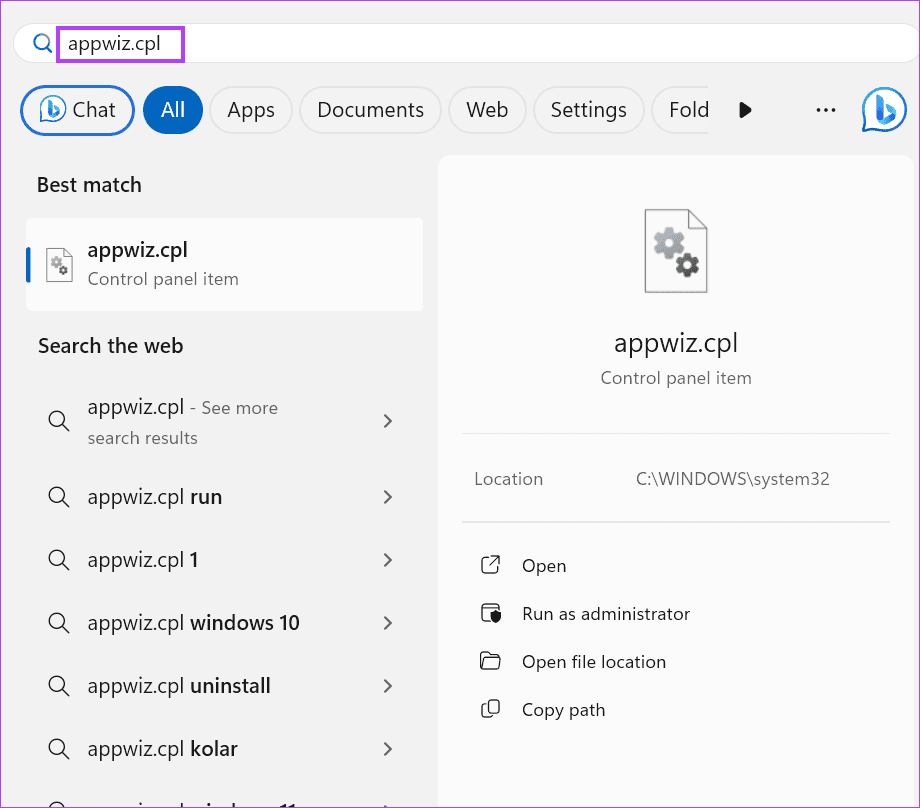Viewport: 920px width, 808px height.
Task: Expand the 'appwiz.cpl uninstall' suggestion chevron
Action: point(388,686)
